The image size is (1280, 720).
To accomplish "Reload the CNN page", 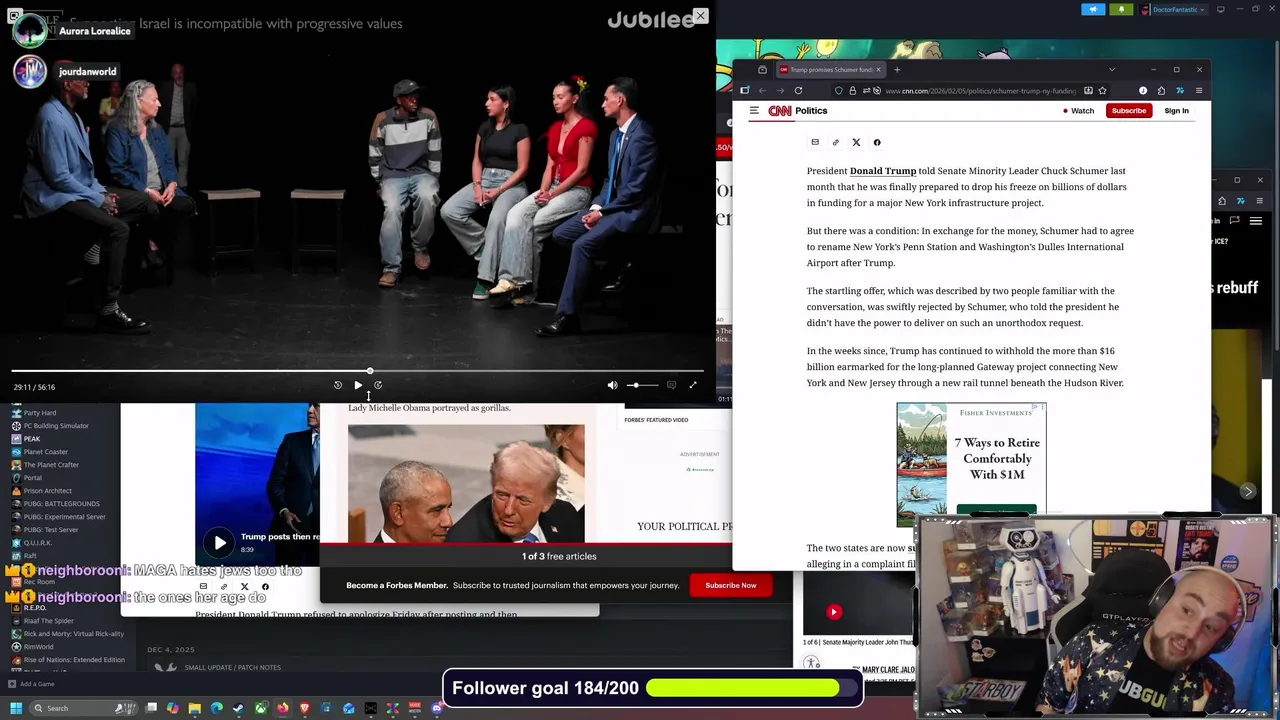I will pyautogui.click(x=798, y=91).
